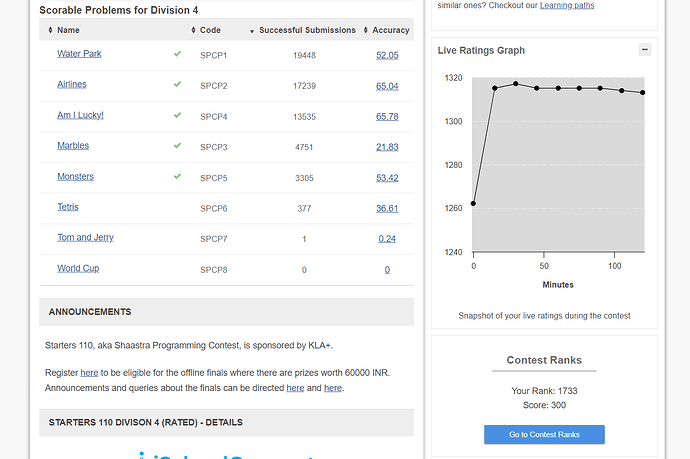The image size is (690, 459).
Task: Open the World Cup problem
Action: 78,268
